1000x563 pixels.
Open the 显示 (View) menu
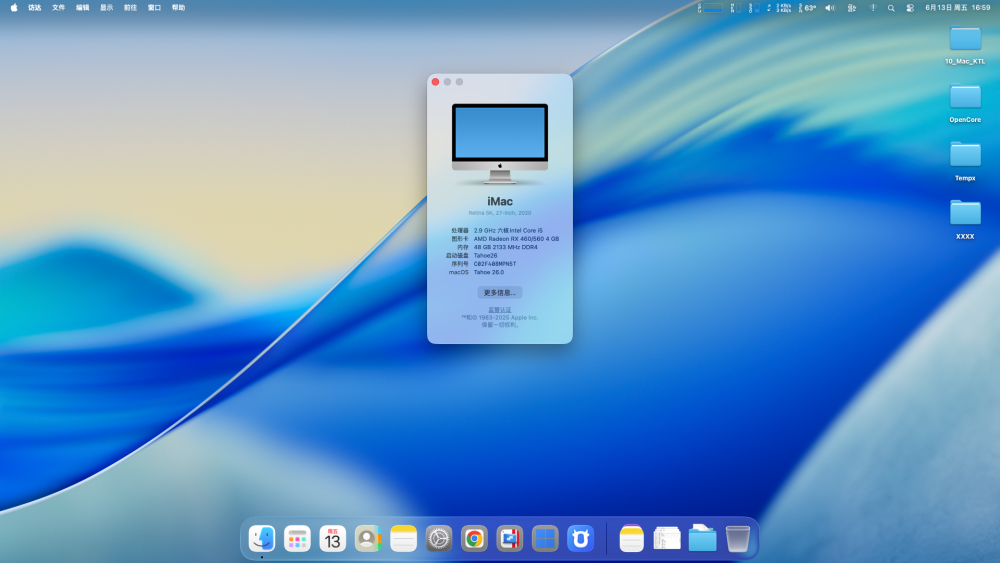(107, 8)
